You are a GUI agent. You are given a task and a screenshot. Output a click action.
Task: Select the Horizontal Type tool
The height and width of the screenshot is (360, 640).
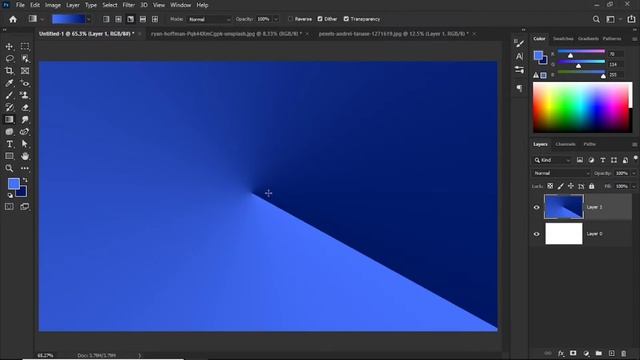tap(9, 144)
